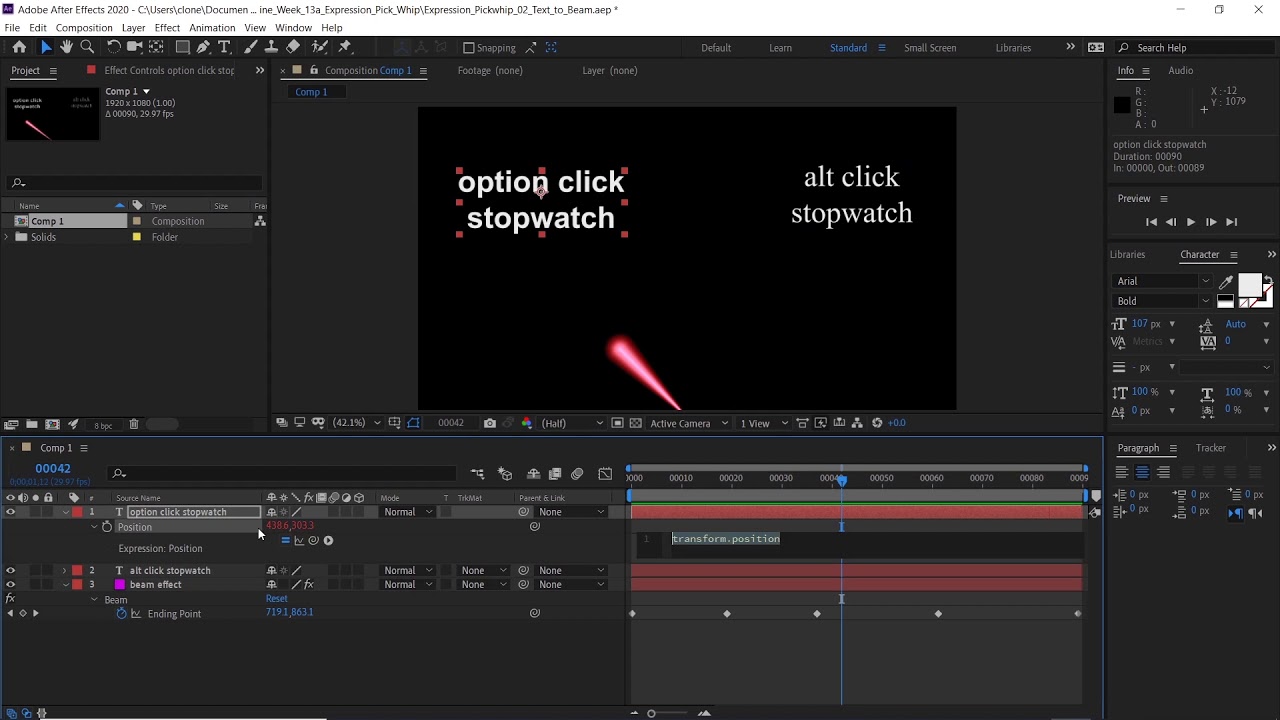Toggle the Ending Point stopwatch

pos(122,614)
